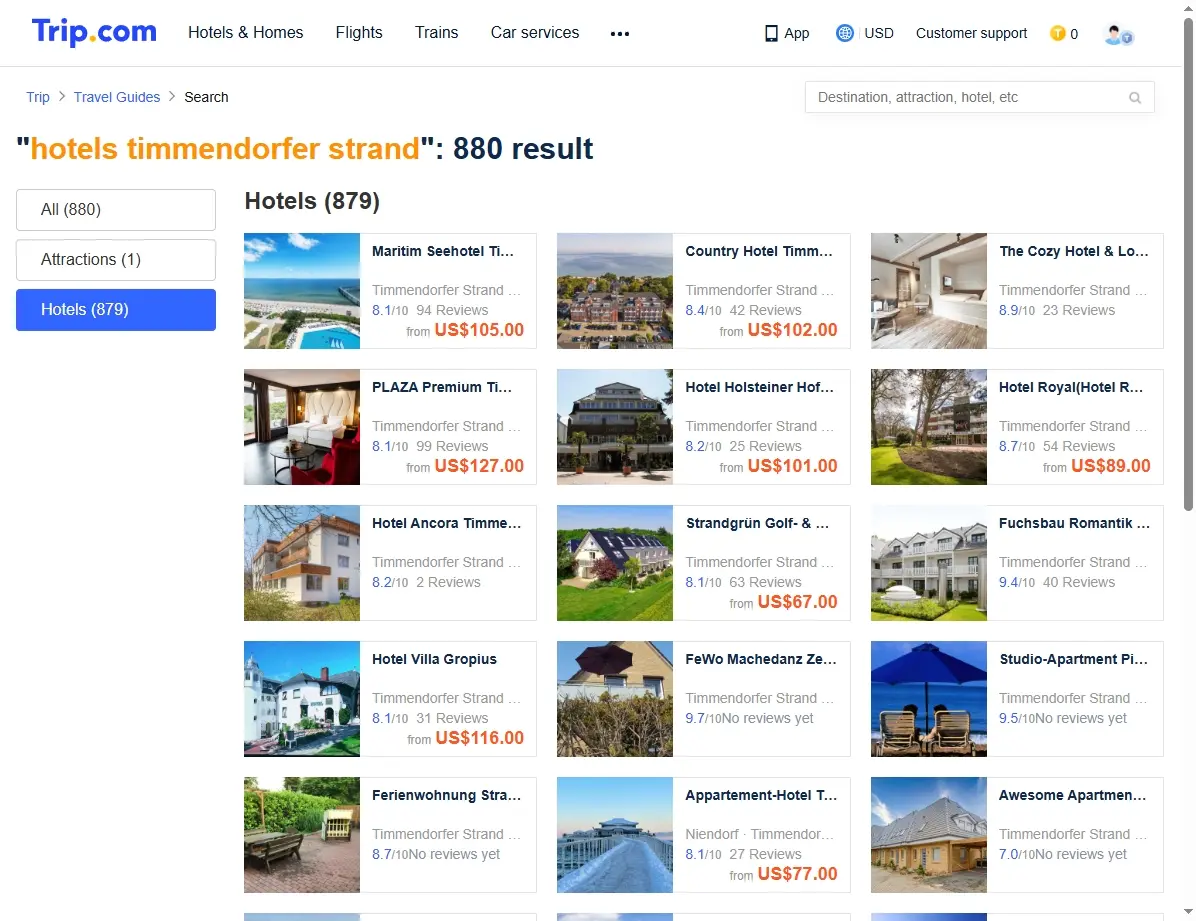Click the US$127.00 price
The width and height of the screenshot is (1196, 921).
(479, 465)
